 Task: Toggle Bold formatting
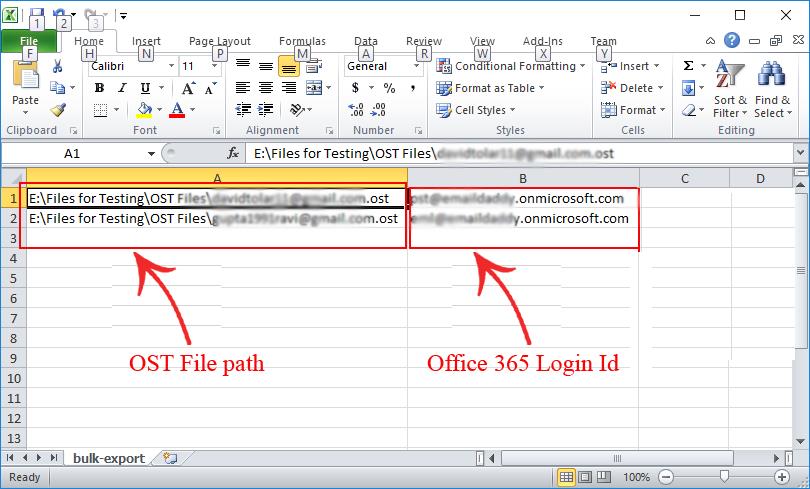pyautogui.click(x=99, y=88)
